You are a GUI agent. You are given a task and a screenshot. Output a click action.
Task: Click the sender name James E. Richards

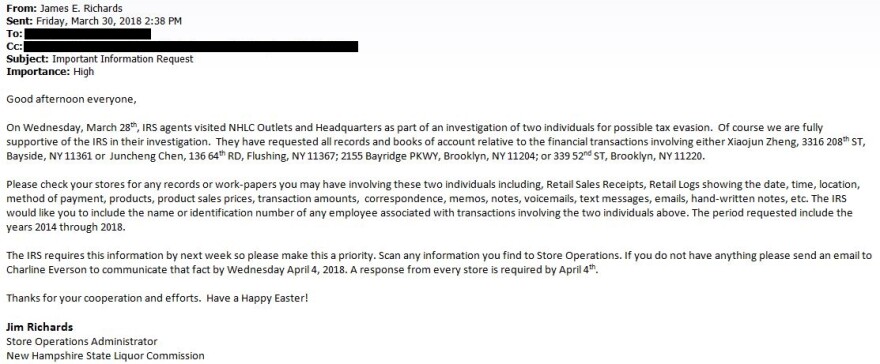tap(81, 8)
